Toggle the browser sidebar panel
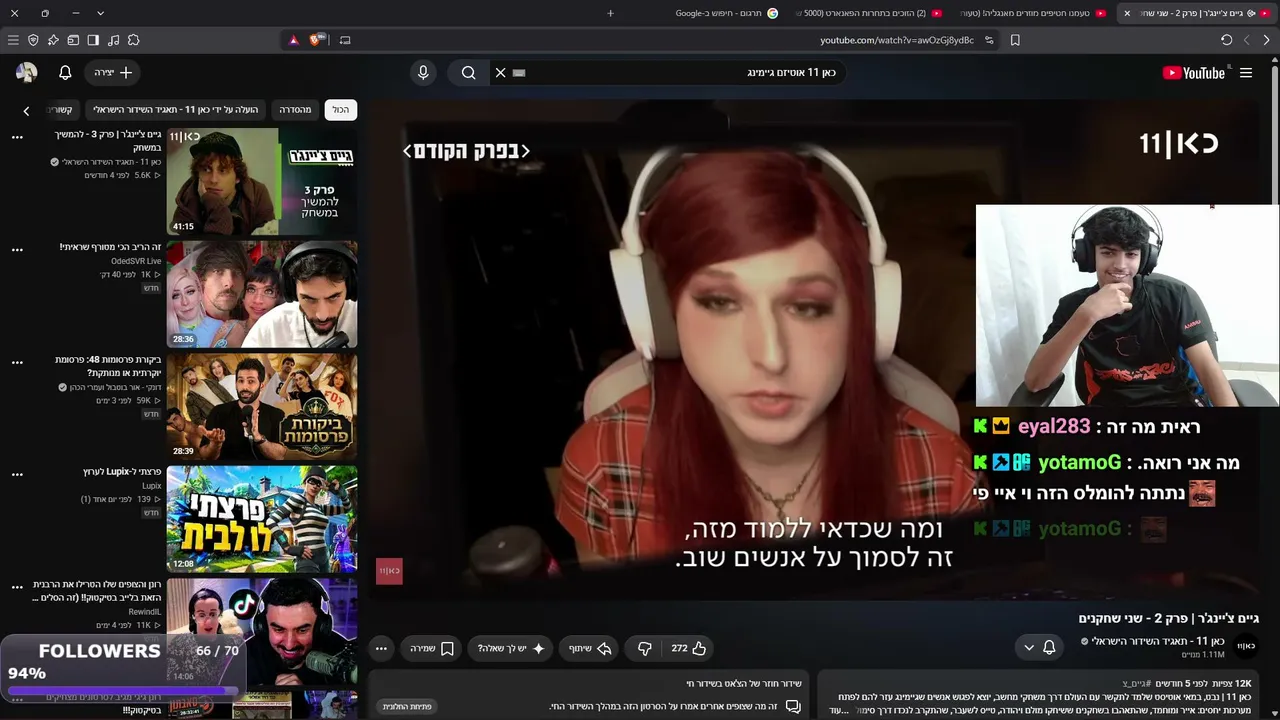Image resolution: width=1280 pixels, height=720 pixels. (93, 40)
